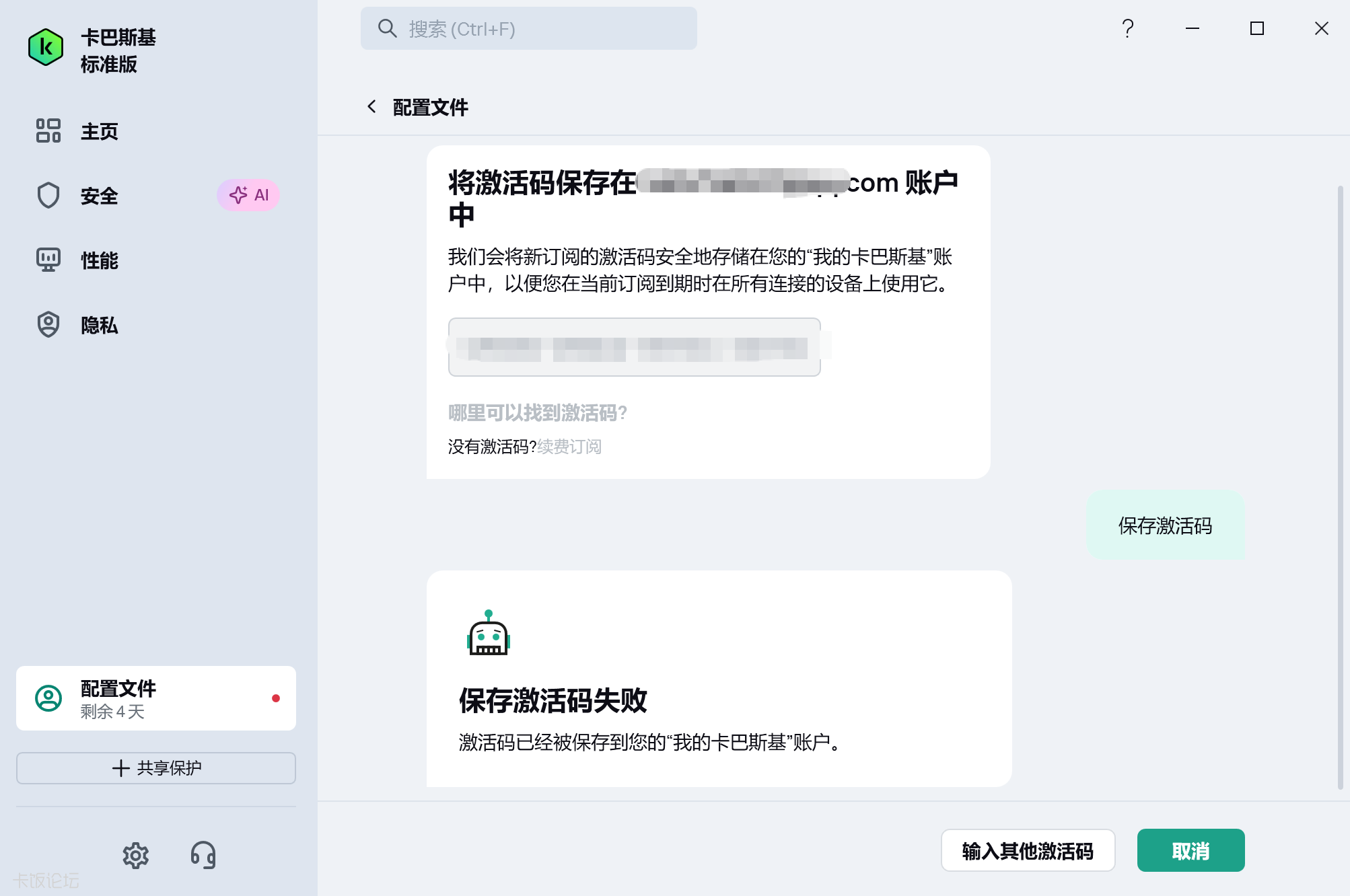Click the Kaspersky hexagon logo icon
This screenshot has width=1350, height=896.
tap(46, 48)
